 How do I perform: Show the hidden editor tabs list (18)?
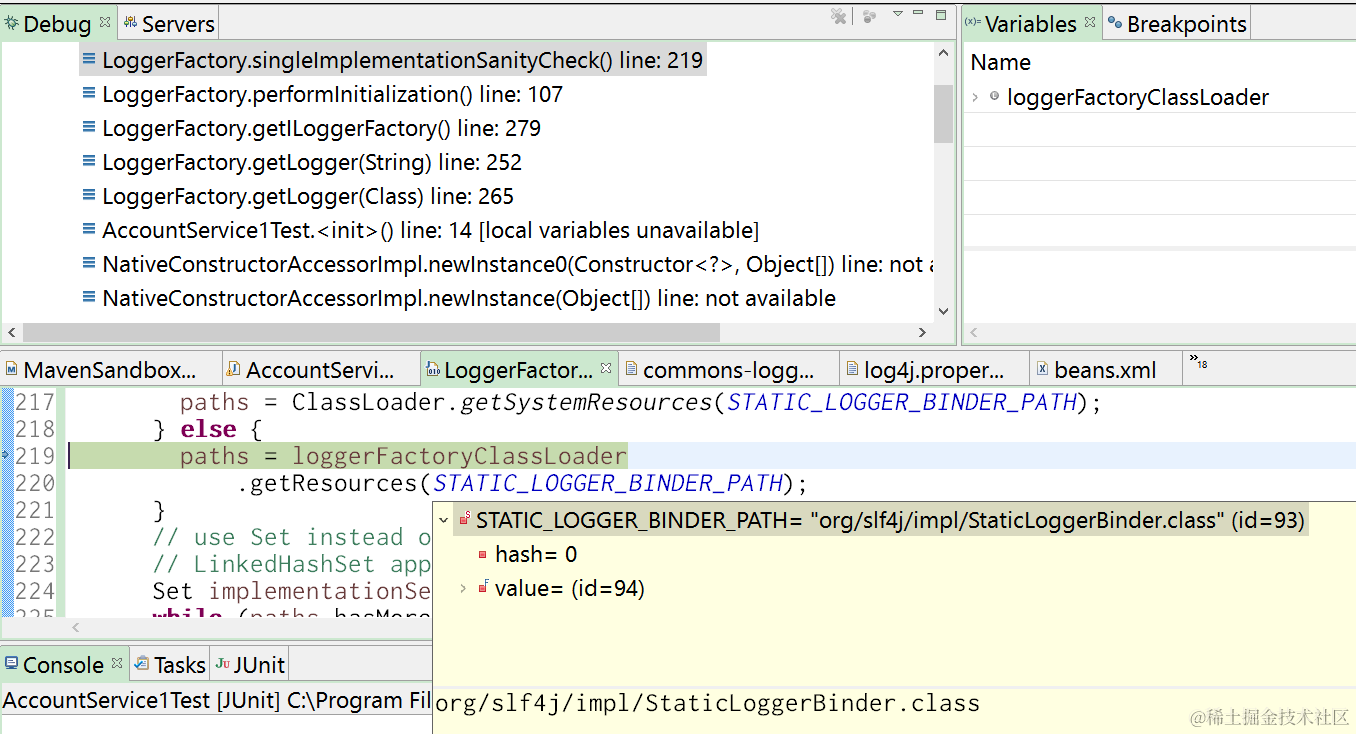tap(1197, 362)
